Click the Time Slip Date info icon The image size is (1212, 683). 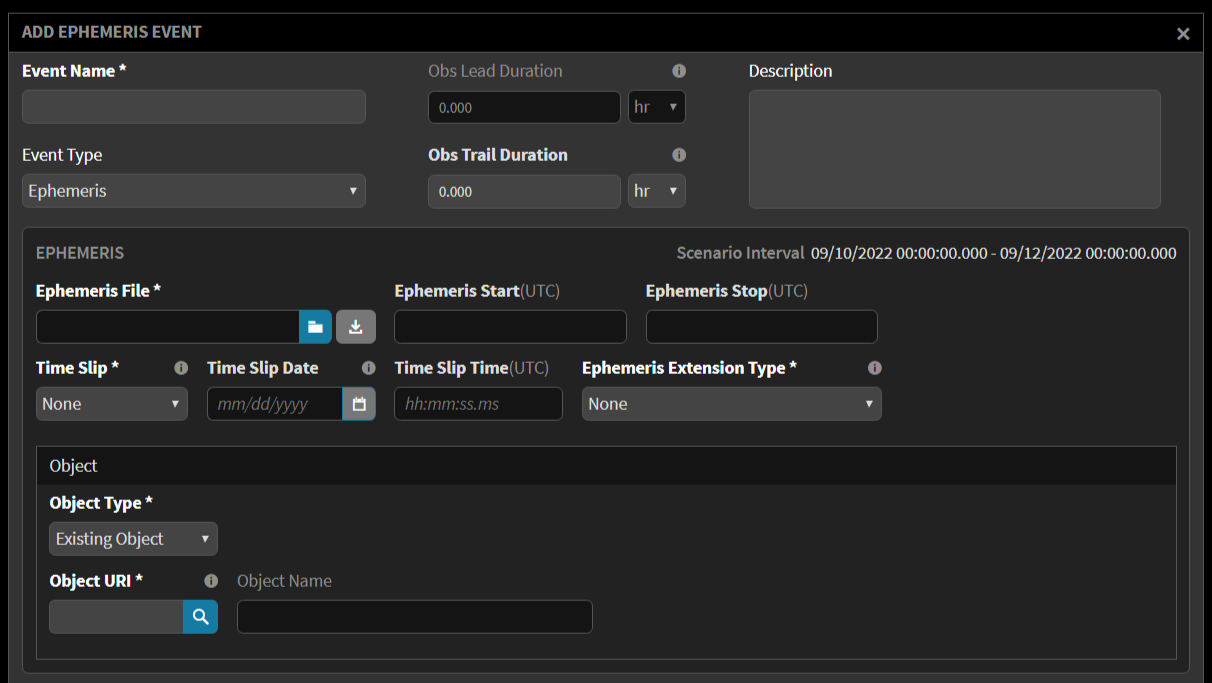[368, 368]
